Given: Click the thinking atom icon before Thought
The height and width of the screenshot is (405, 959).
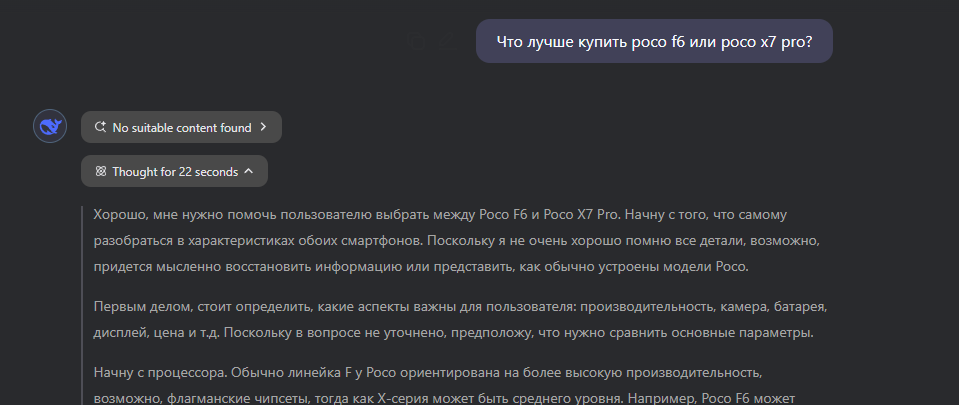Looking at the screenshot, I should [101, 172].
